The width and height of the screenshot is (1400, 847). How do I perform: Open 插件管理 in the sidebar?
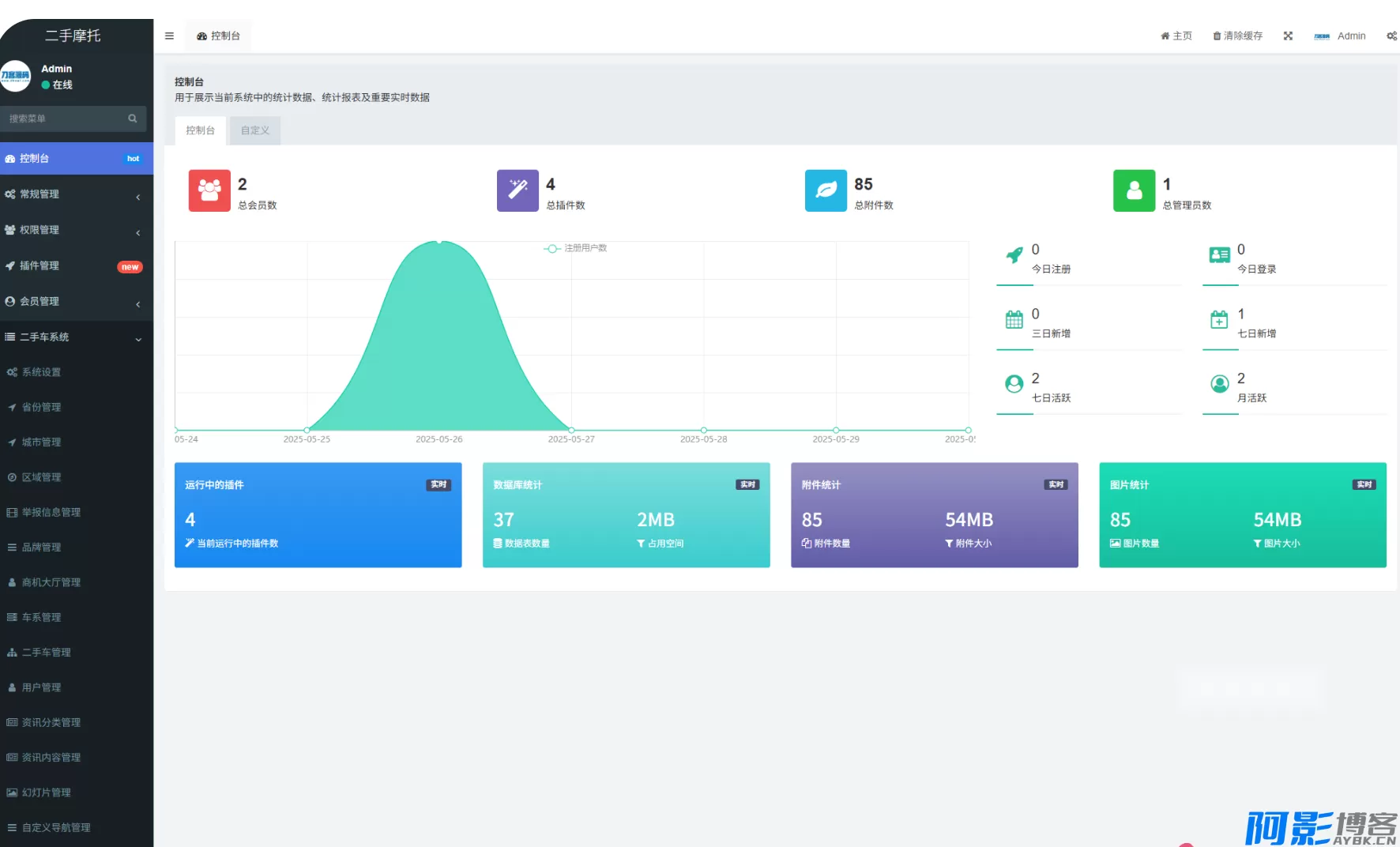(x=76, y=265)
